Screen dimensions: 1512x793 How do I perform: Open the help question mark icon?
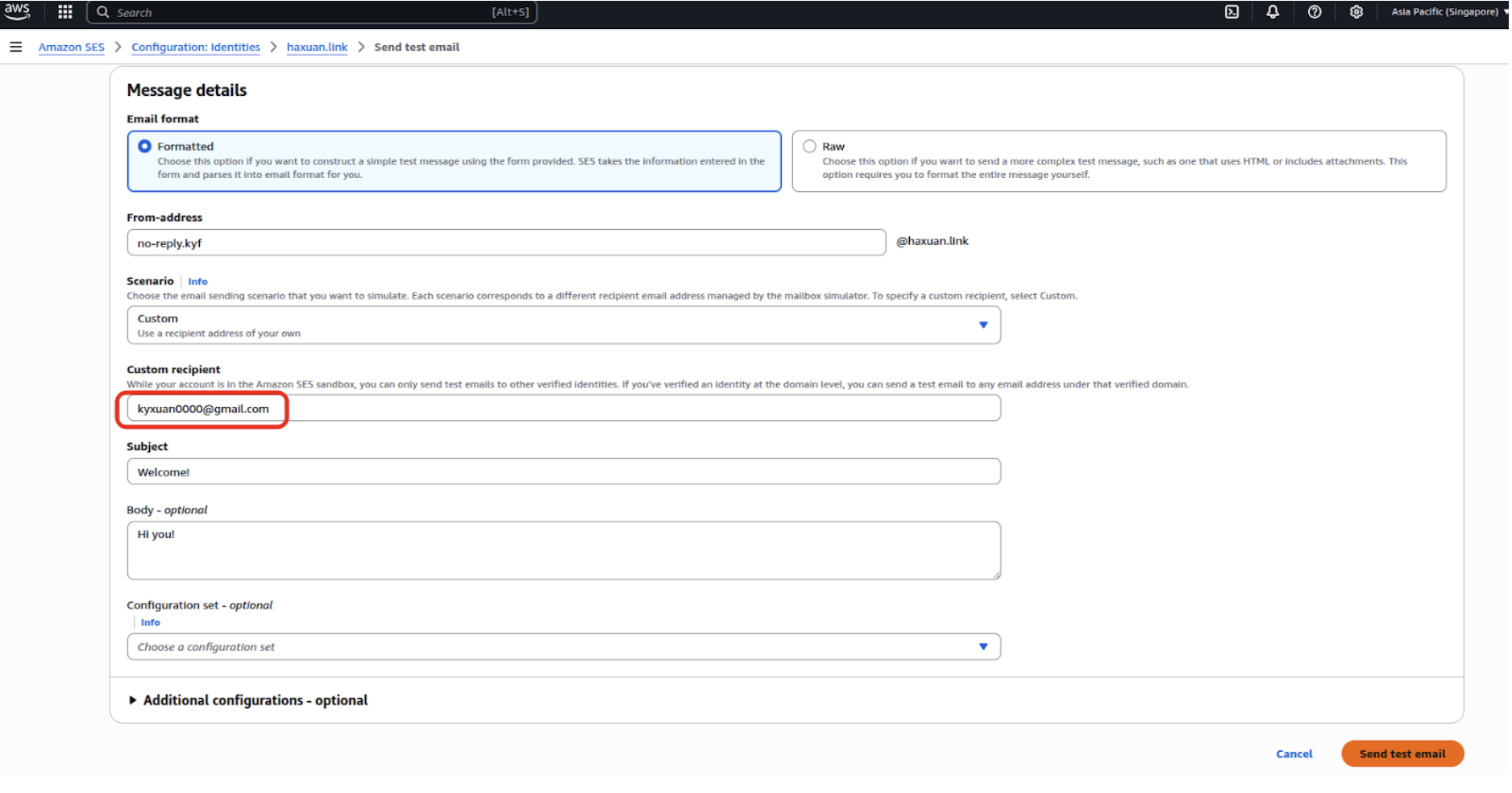pos(1315,12)
